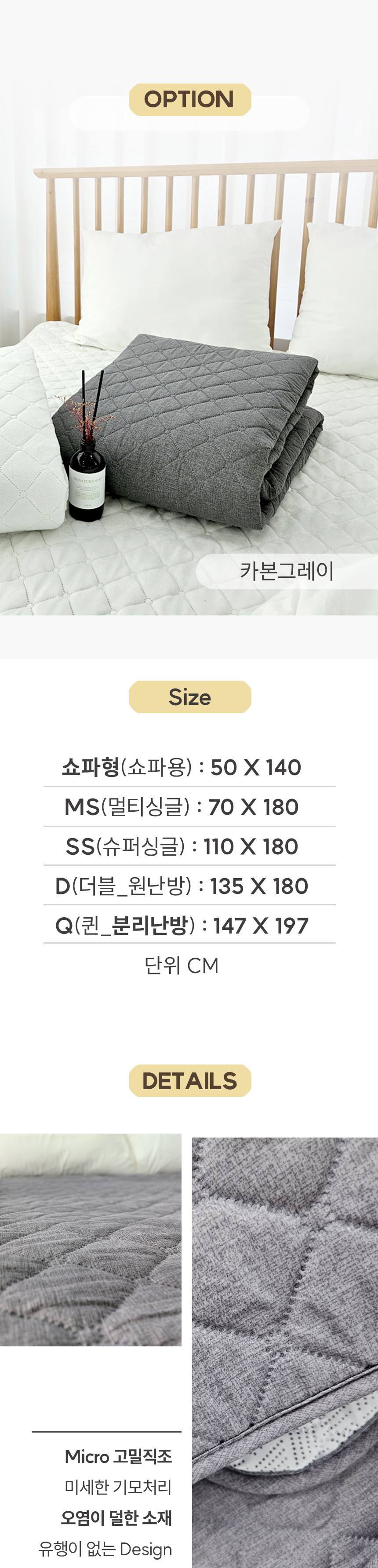Viewport: 378px width, 1568px height.
Task: Click the DETAILS heading badge
Action: (x=190, y=1081)
